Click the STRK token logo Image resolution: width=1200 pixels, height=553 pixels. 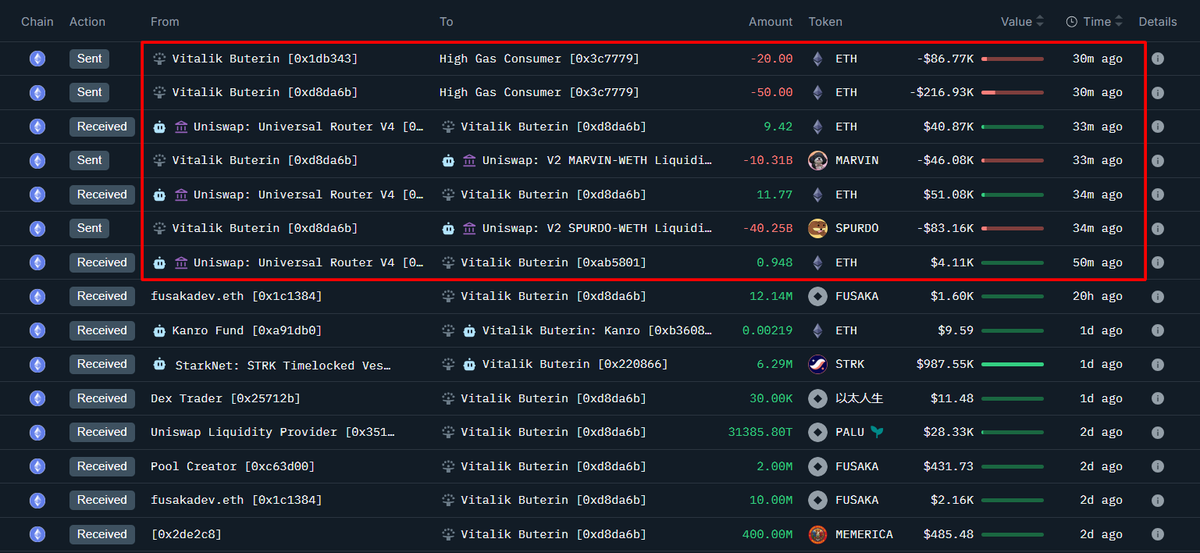click(x=817, y=364)
